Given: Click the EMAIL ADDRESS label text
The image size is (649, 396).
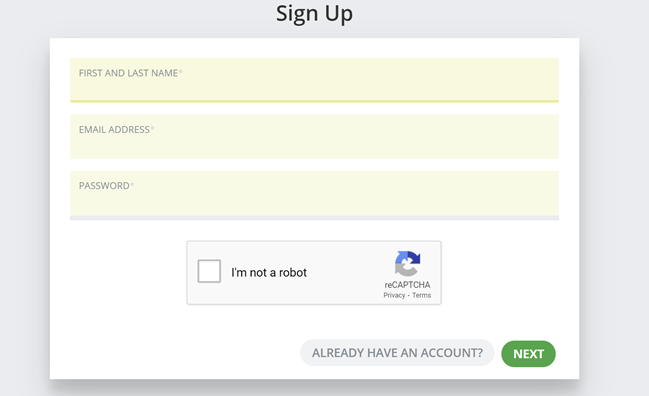Looking at the screenshot, I should tap(114, 130).
